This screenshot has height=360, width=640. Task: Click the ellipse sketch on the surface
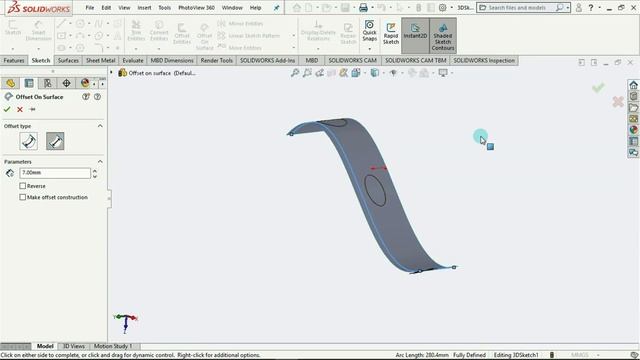tap(375, 190)
